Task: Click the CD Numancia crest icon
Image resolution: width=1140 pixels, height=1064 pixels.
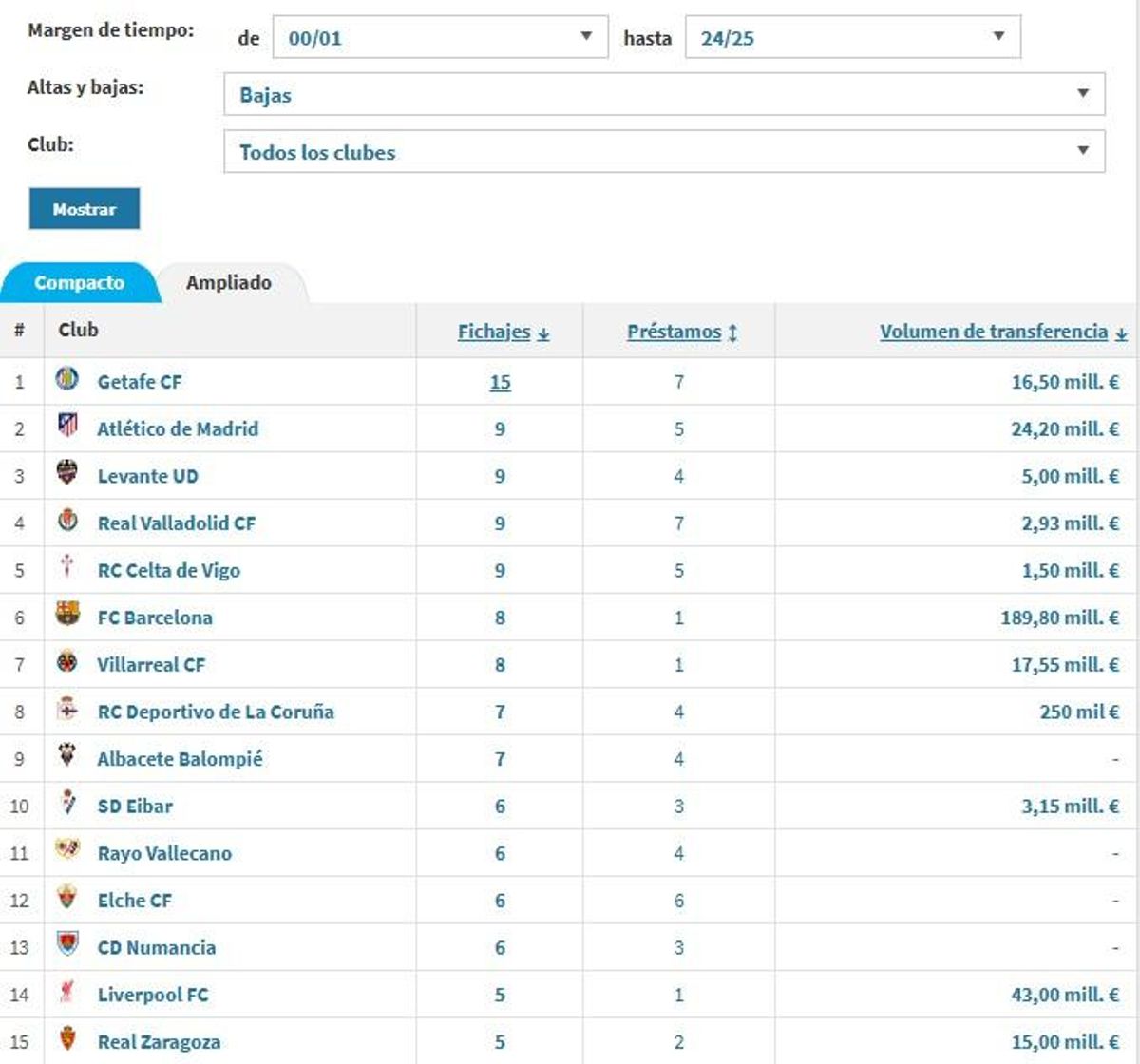Action: tap(67, 944)
